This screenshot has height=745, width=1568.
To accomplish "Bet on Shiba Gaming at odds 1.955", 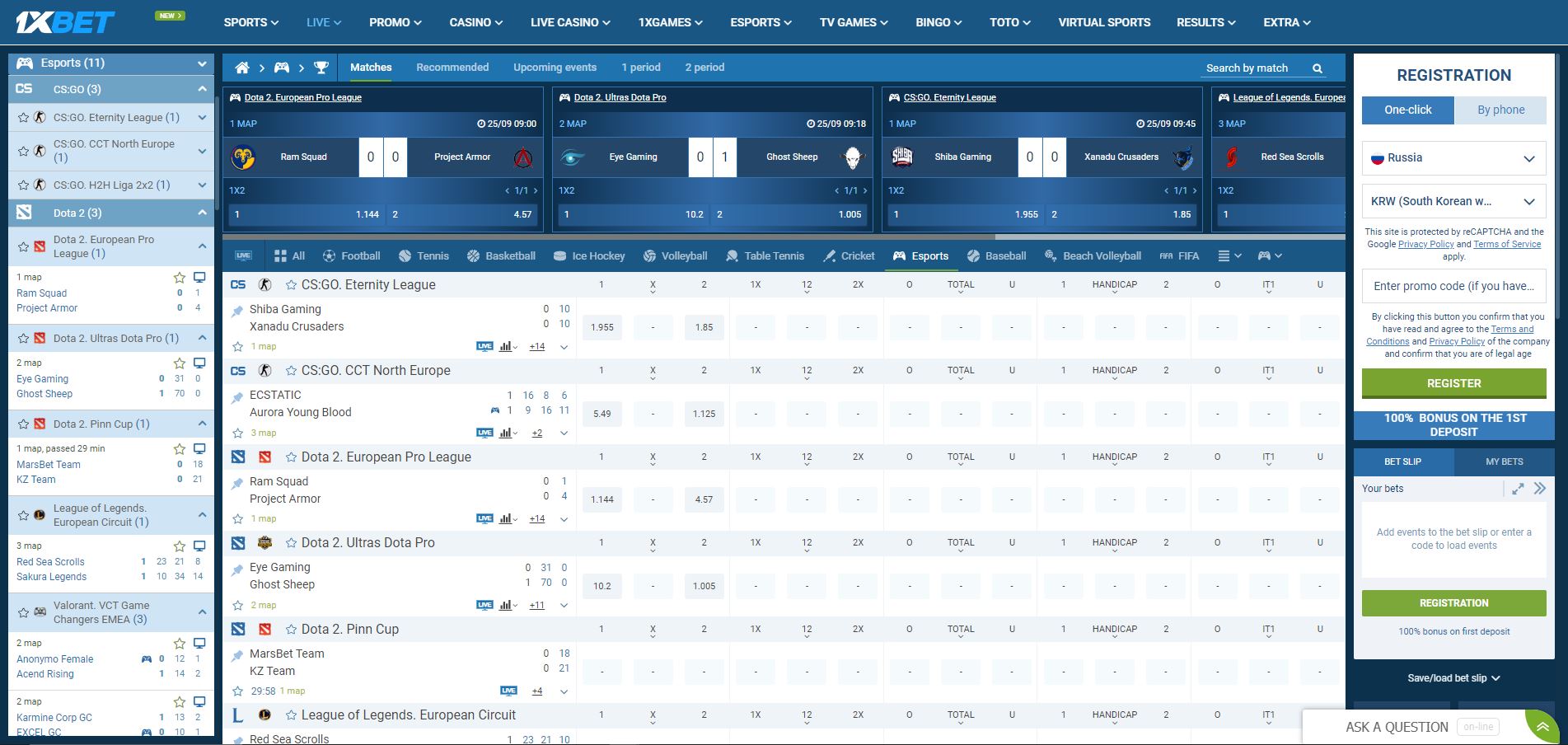I will (602, 327).
